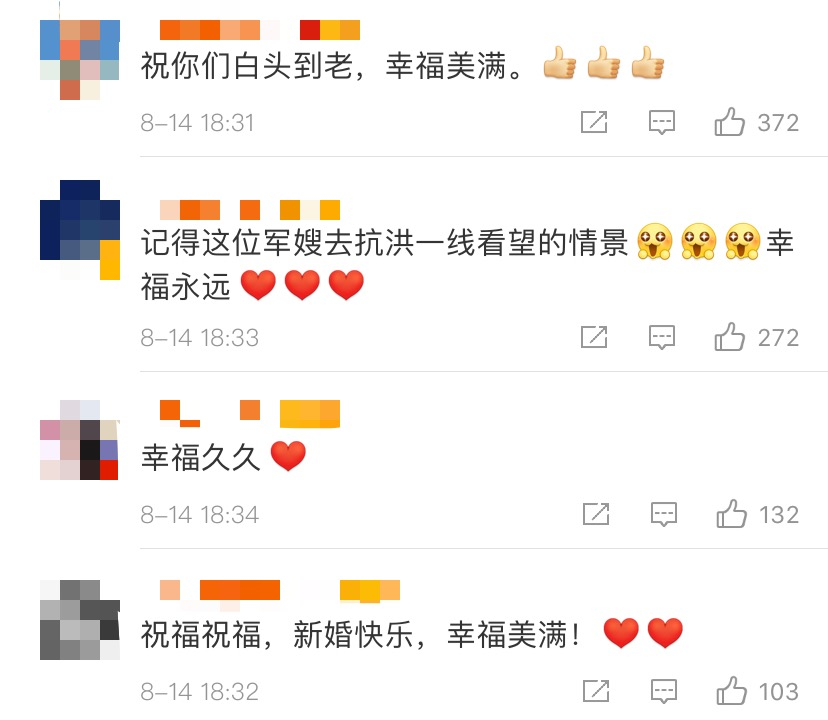The image size is (828, 720).
Task: Forward the 军嫂 comment using share icon
Action: (594, 337)
